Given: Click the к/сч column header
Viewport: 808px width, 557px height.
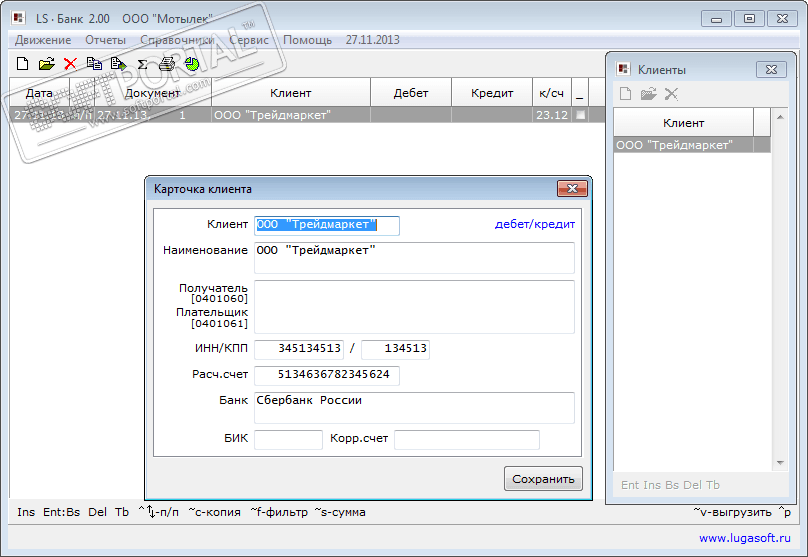Looking at the screenshot, I should (x=551, y=93).
